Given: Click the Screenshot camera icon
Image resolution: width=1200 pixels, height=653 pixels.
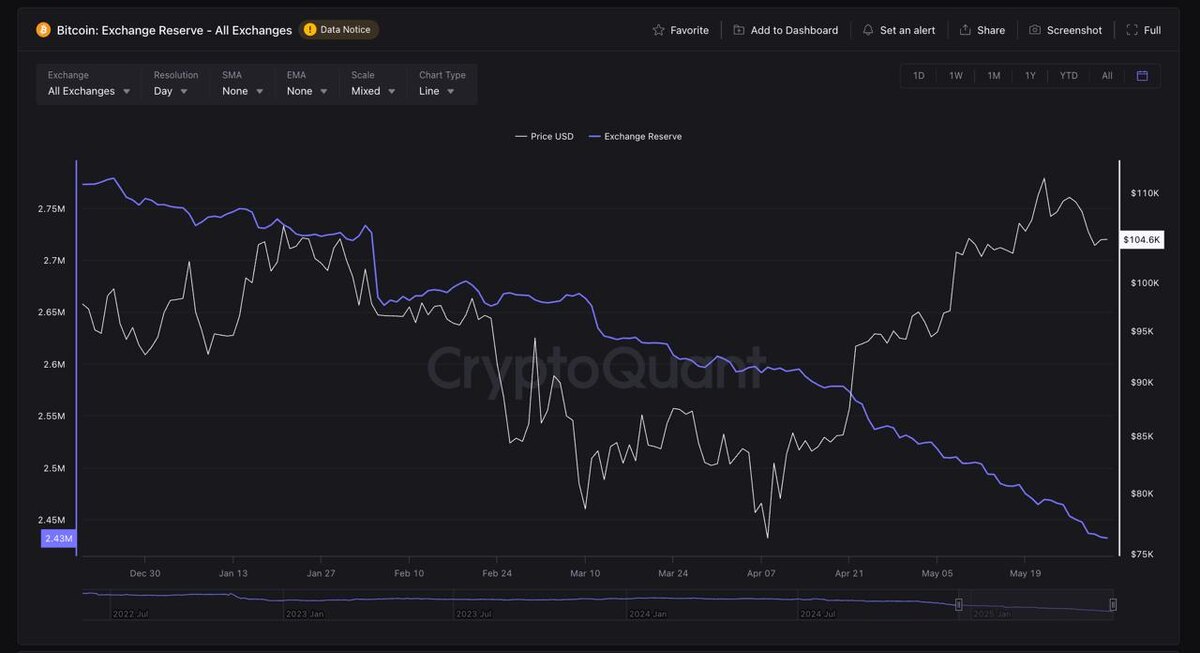Looking at the screenshot, I should [1035, 30].
